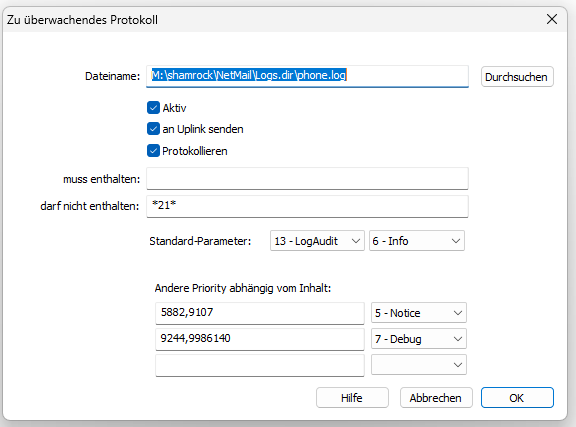Click the Standard-Parameter label
This screenshot has height=427, width=576.
point(200,241)
